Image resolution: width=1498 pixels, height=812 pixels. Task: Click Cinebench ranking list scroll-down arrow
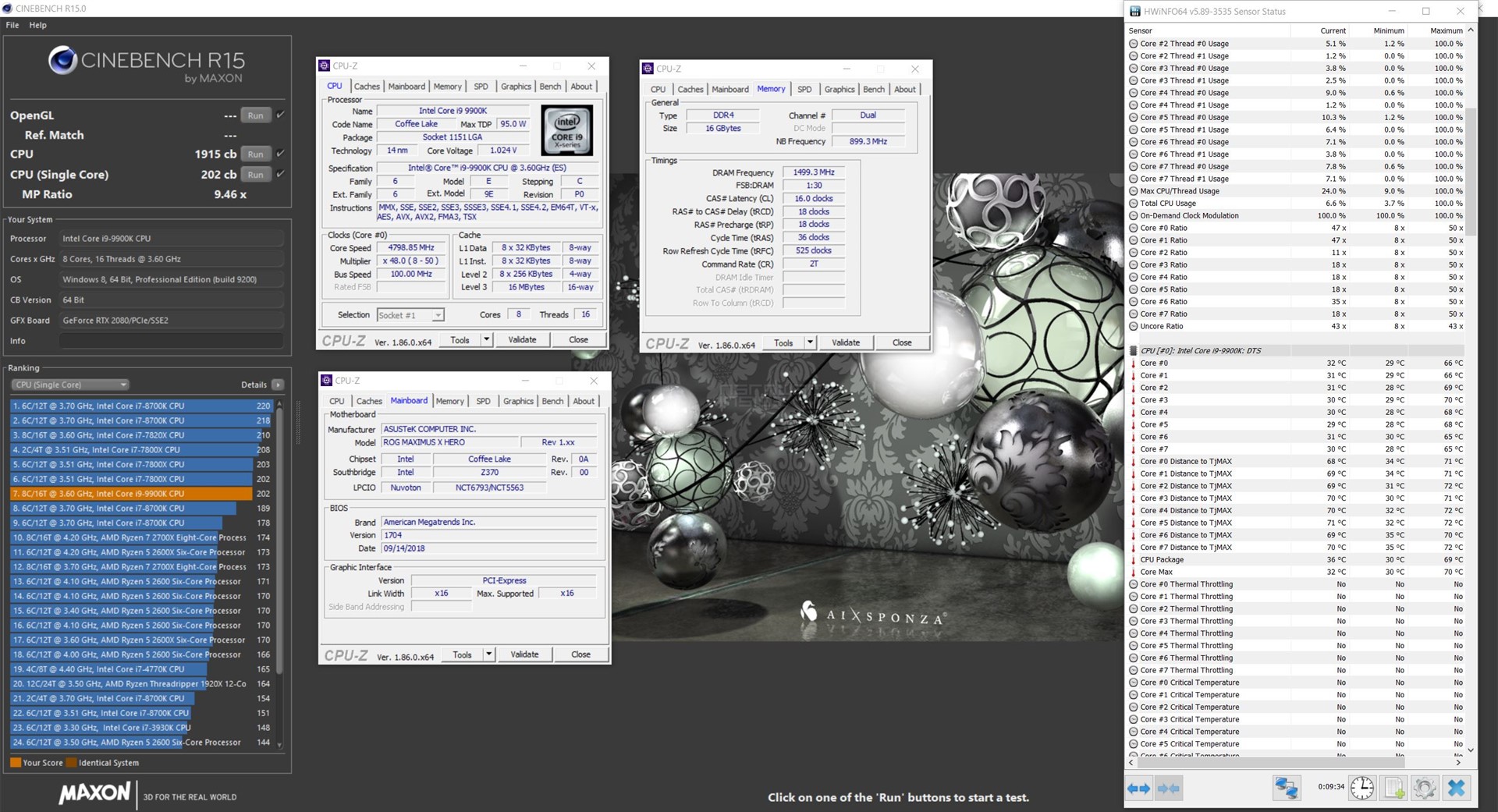(279, 745)
